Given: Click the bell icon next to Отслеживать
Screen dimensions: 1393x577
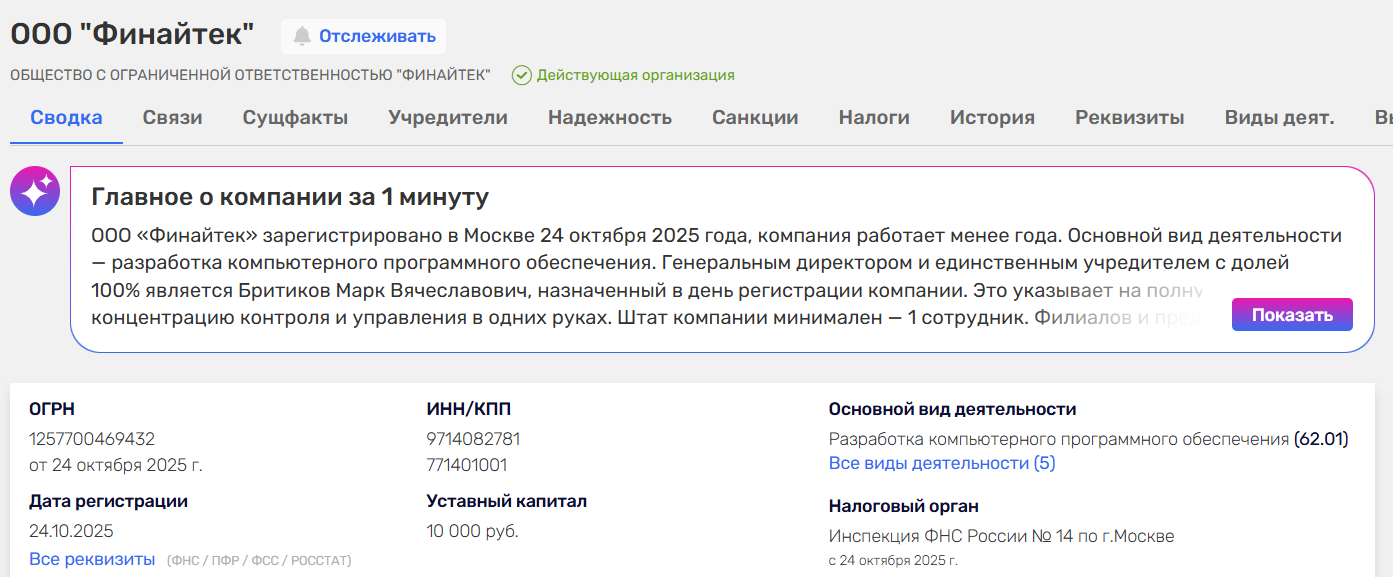Looking at the screenshot, I should tap(302, 36).
